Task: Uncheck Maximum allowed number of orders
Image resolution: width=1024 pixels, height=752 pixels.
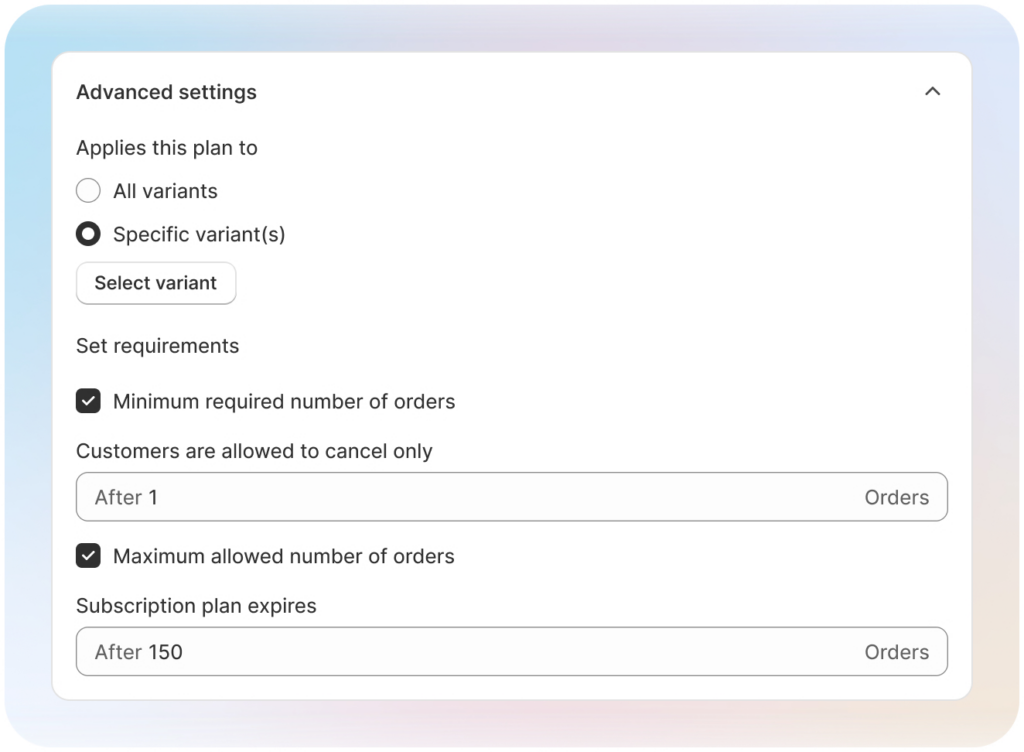Action: (x=88, y=556)
